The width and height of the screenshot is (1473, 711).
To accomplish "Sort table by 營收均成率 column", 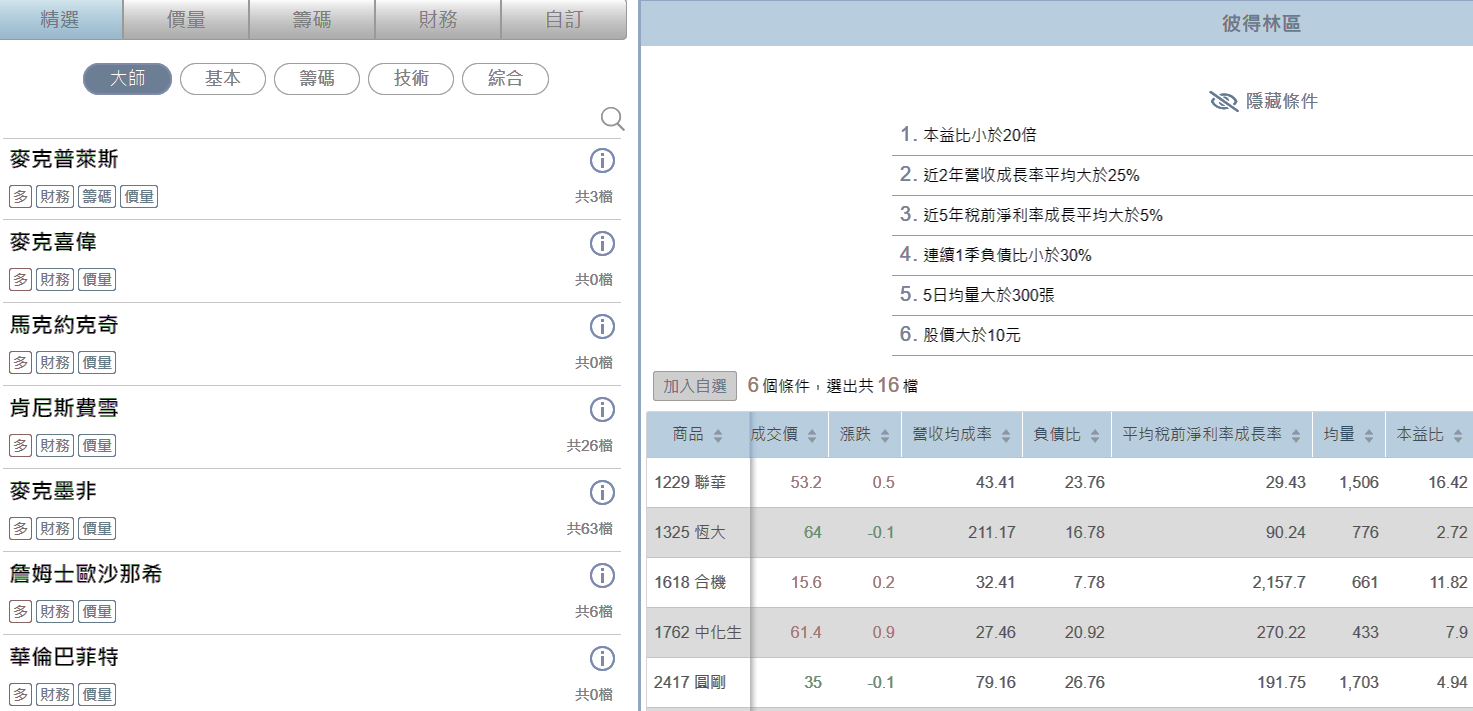I will pos(961,435).
